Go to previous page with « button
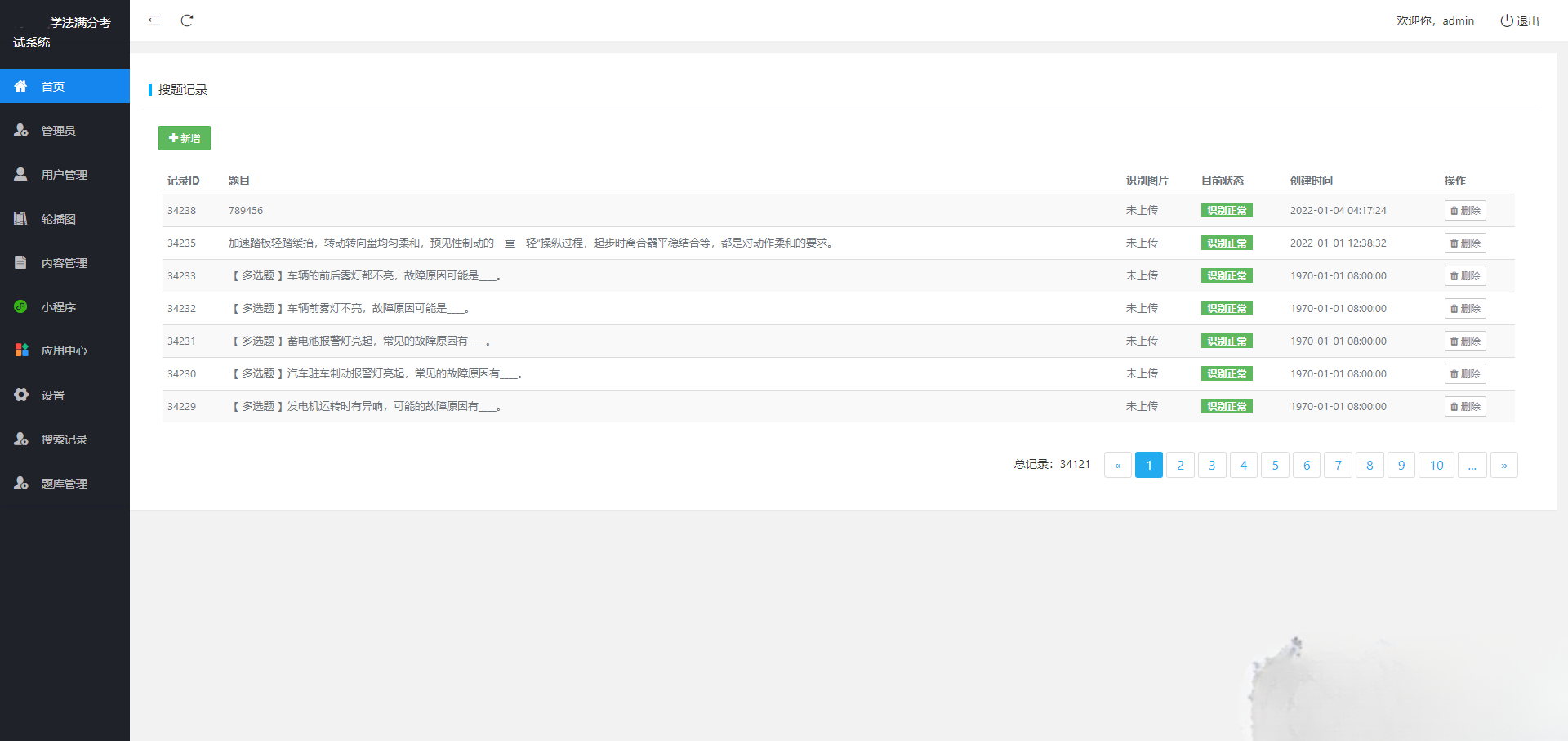Screen dimensions: 1568x741 pos(1118,465)
